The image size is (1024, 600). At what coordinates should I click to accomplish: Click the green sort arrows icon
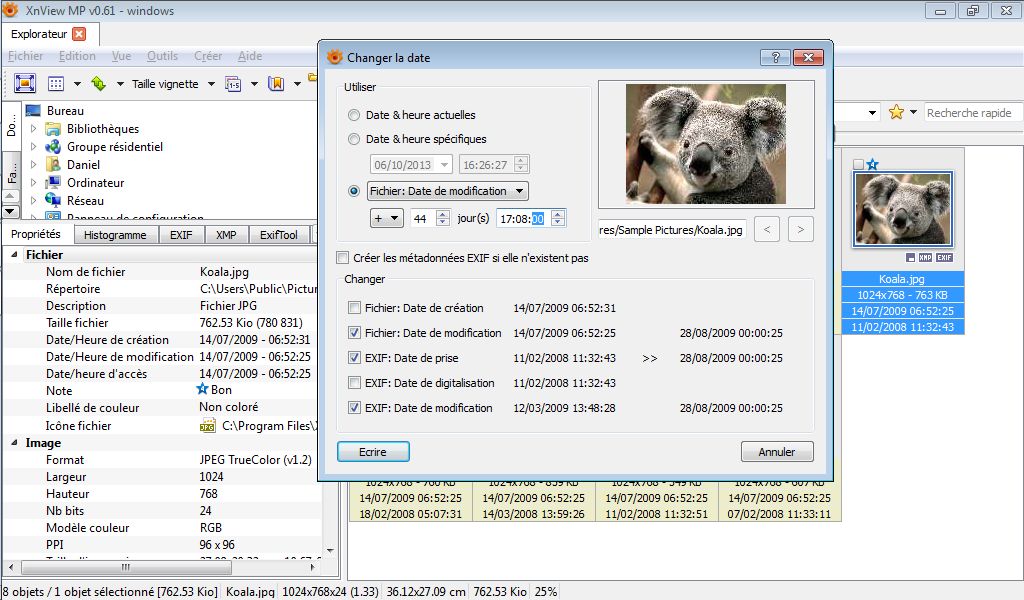click(98, 84)
